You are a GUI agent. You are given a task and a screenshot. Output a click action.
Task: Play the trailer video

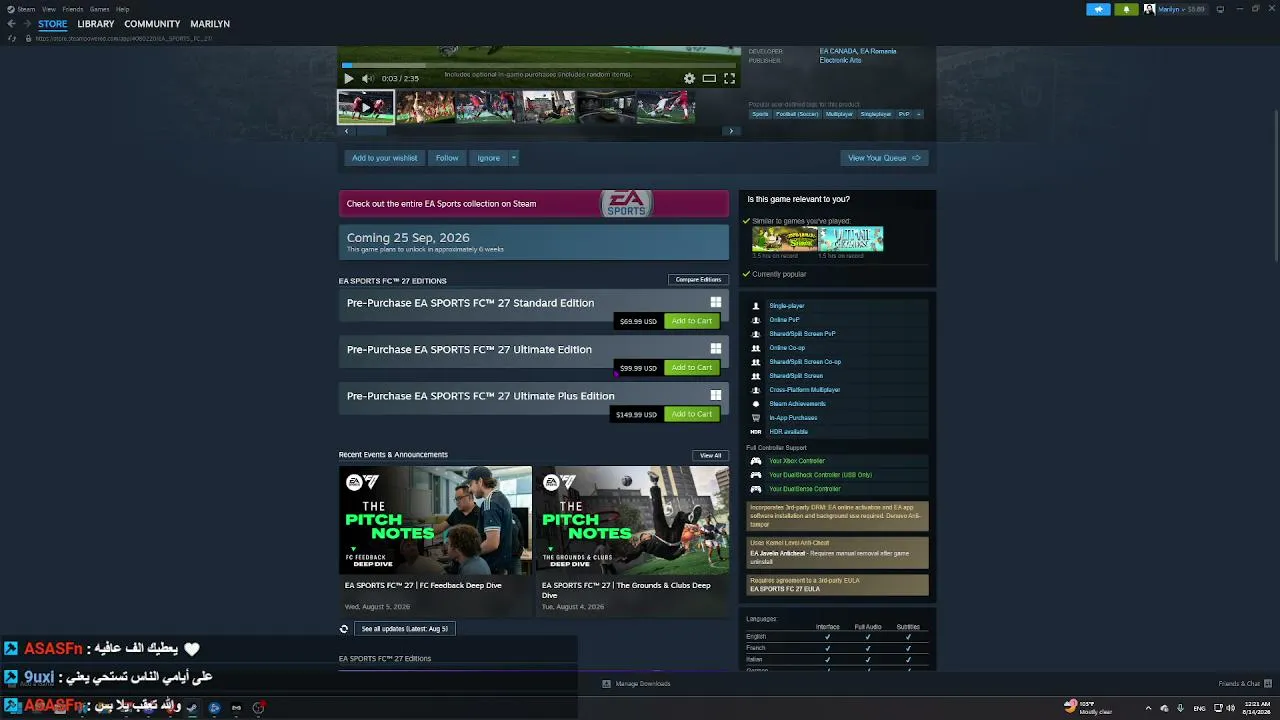348,78
